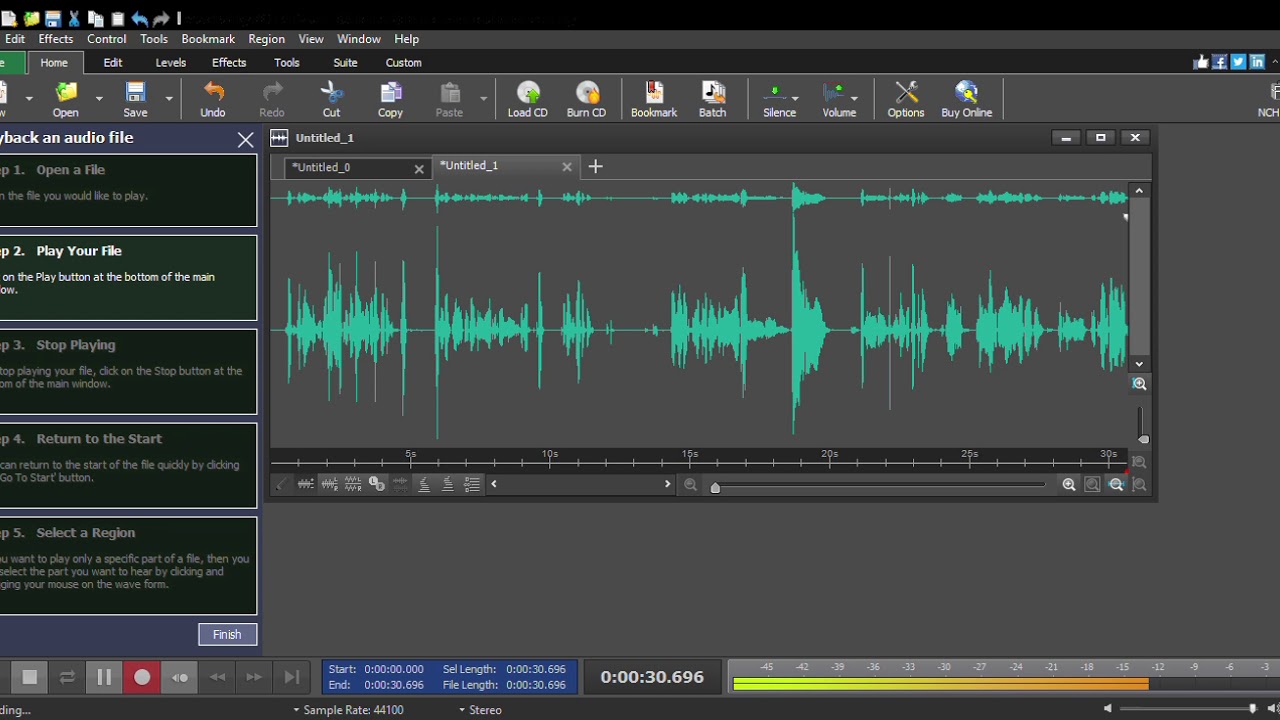Viewport: 1280px width, 720px height.
Task: Switch to the Levels ribbon tab
Action: pyautogui.click(x=171, y=62)
